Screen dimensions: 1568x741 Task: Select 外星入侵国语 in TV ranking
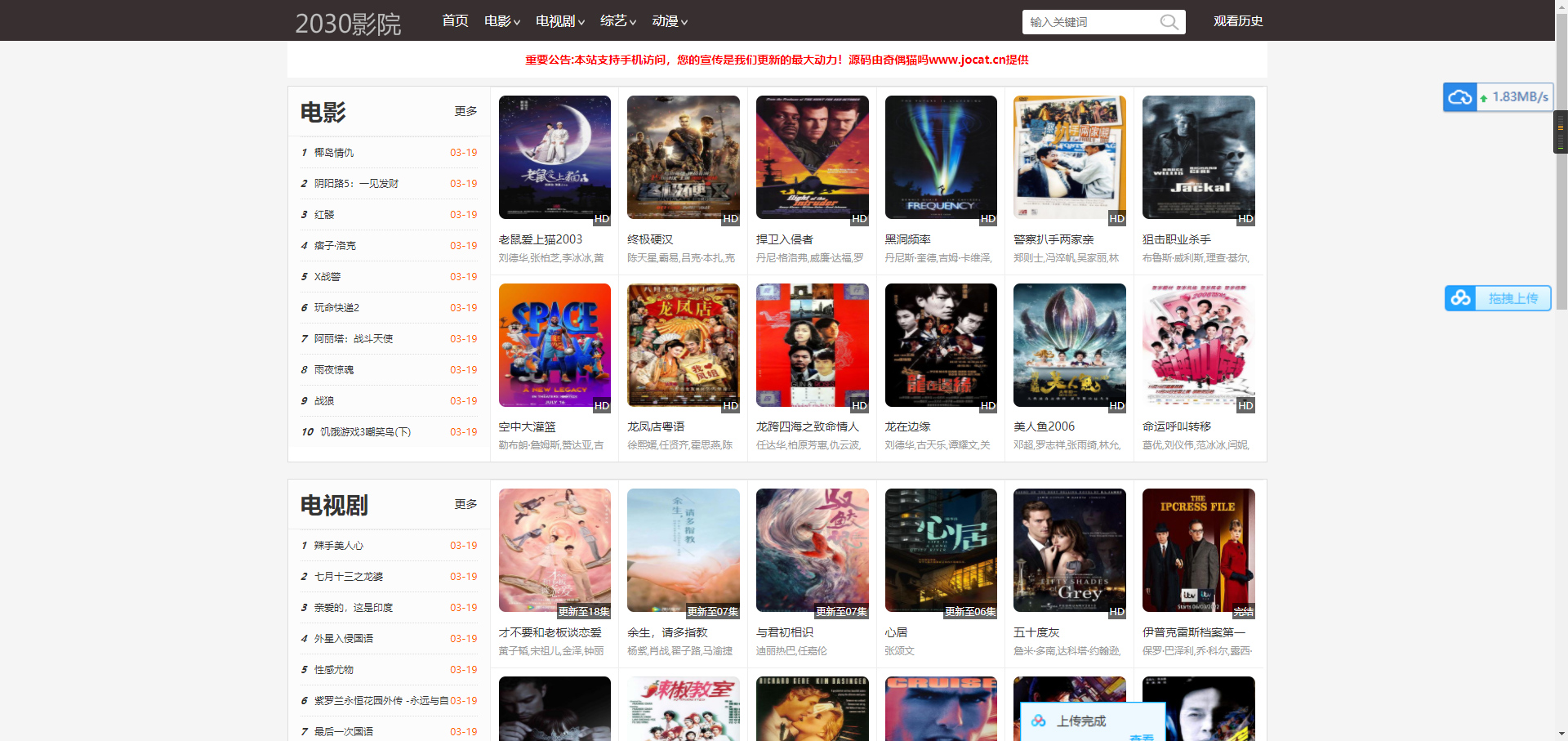click(344, 639)
